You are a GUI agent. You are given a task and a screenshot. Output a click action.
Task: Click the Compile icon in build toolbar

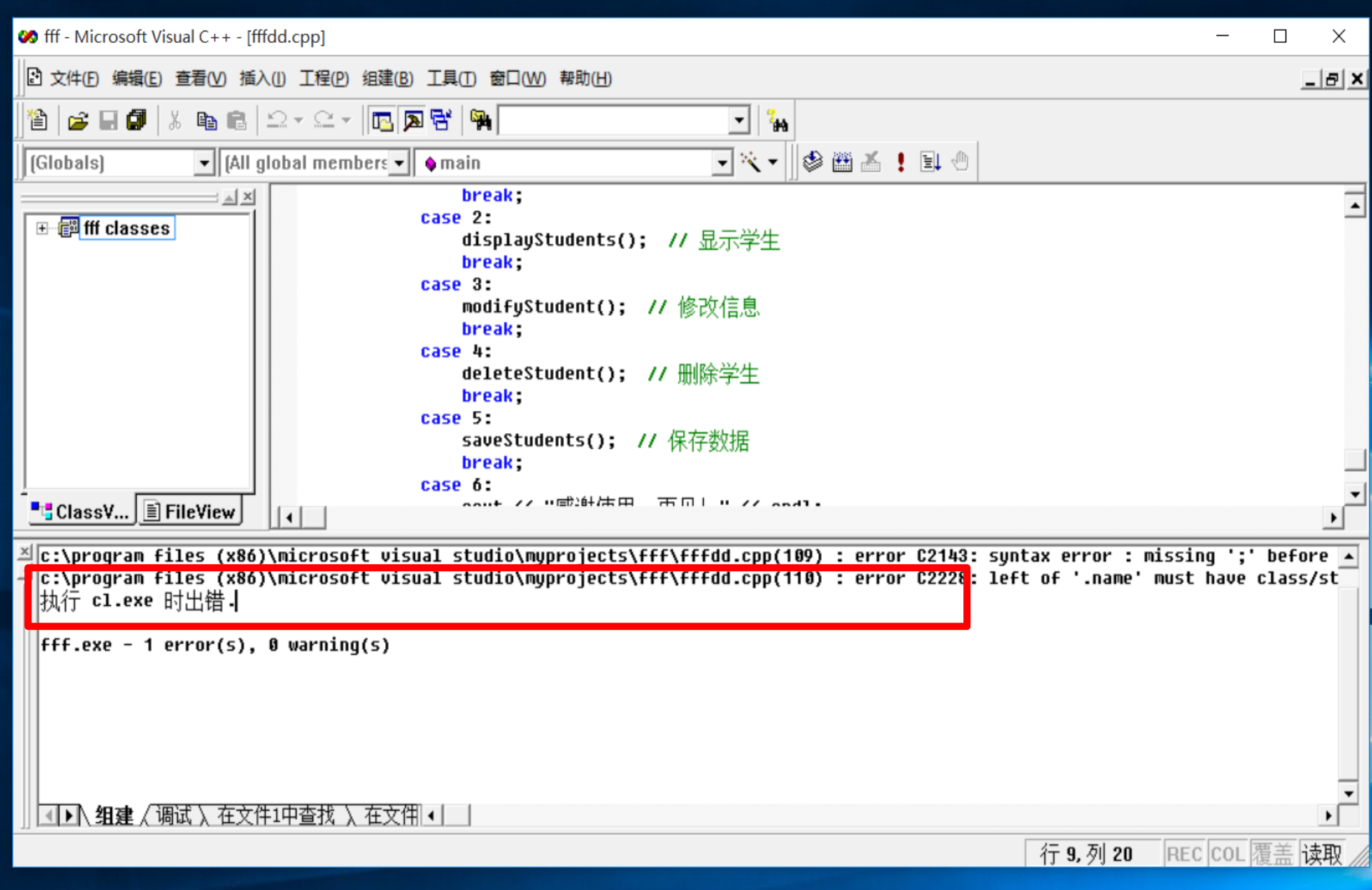812,162
